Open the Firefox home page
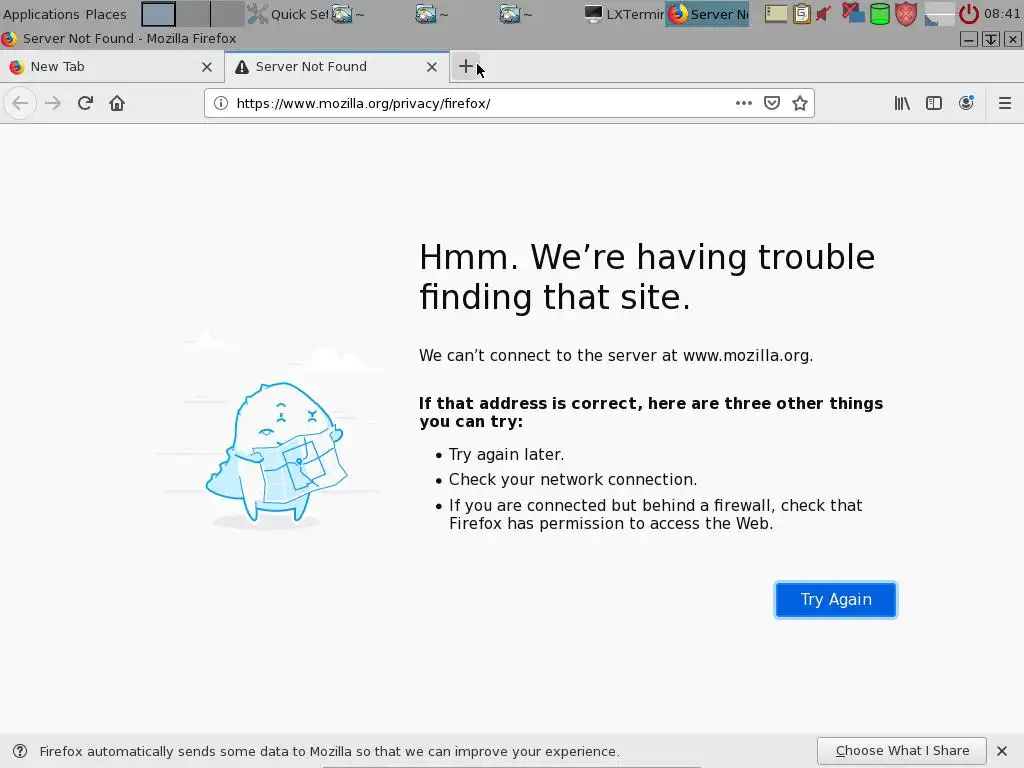Viewport: 1024px width, 768px height. (117, 103)
